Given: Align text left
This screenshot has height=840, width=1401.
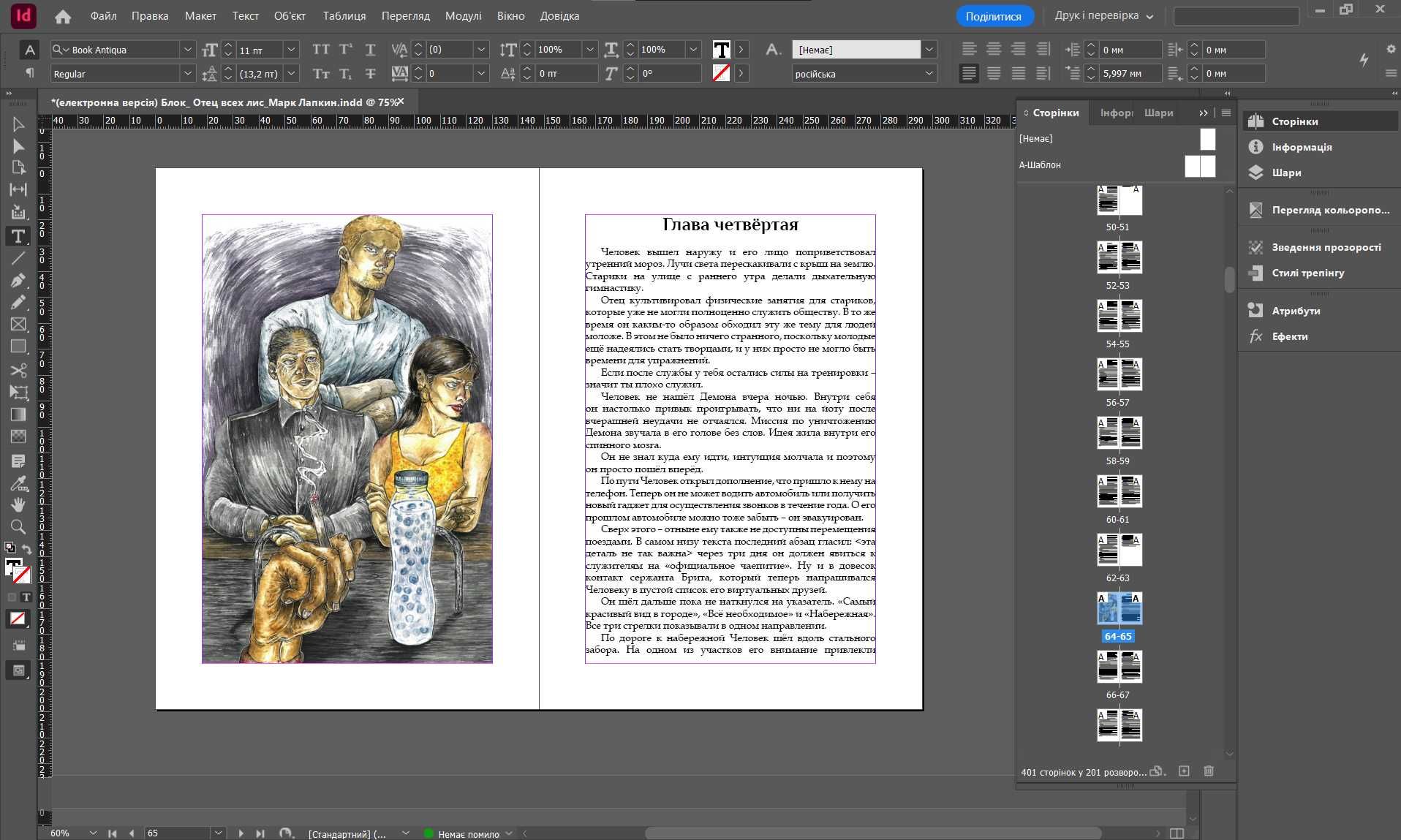Looking at the screenshot, I should pos(969,49).
